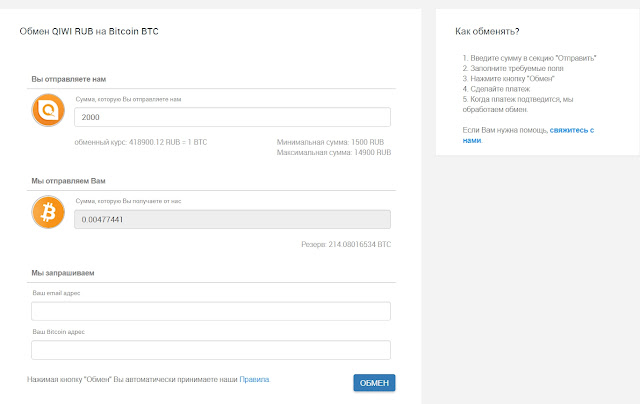Click the Bitcoin orange coin icon

point(48,212)
